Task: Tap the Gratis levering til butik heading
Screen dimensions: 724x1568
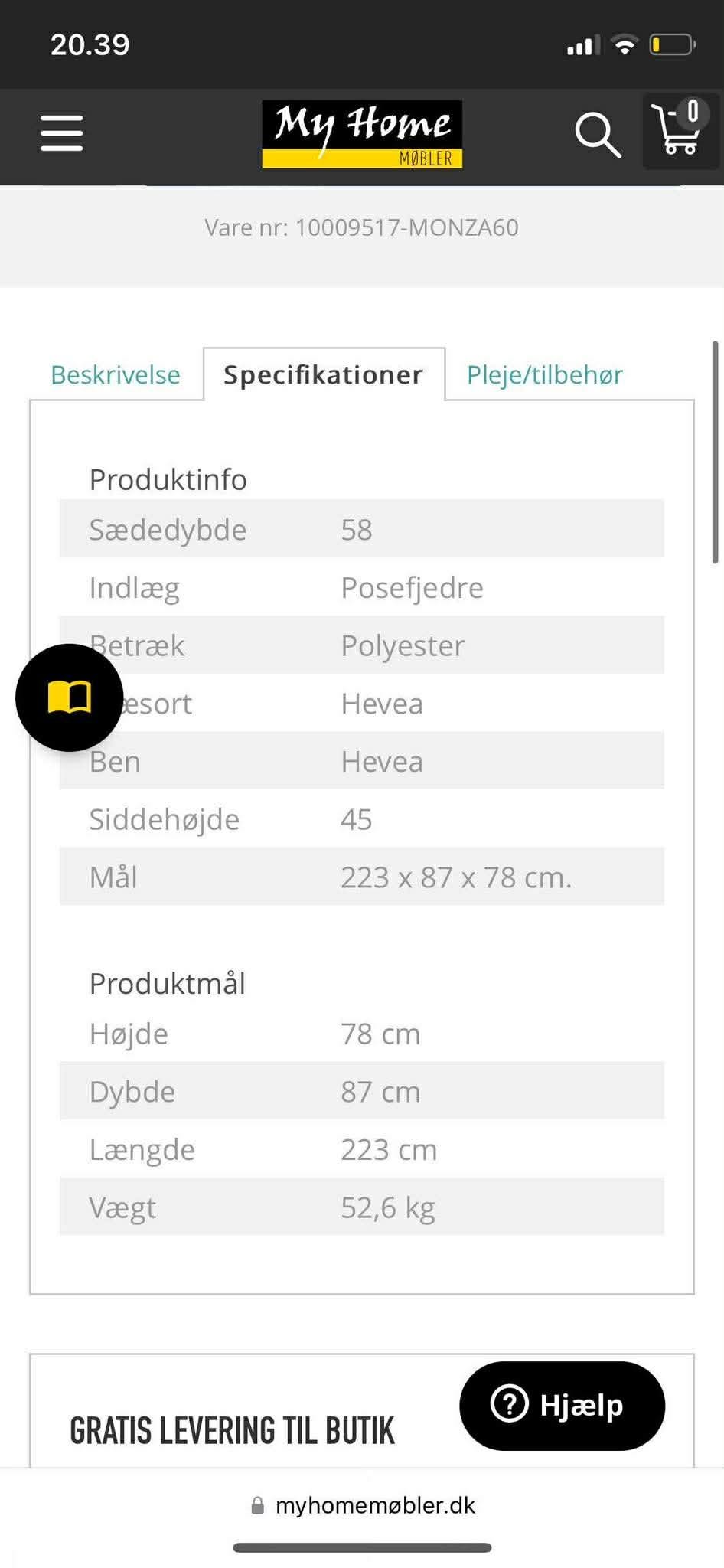Action: (x=232, y=1430)
